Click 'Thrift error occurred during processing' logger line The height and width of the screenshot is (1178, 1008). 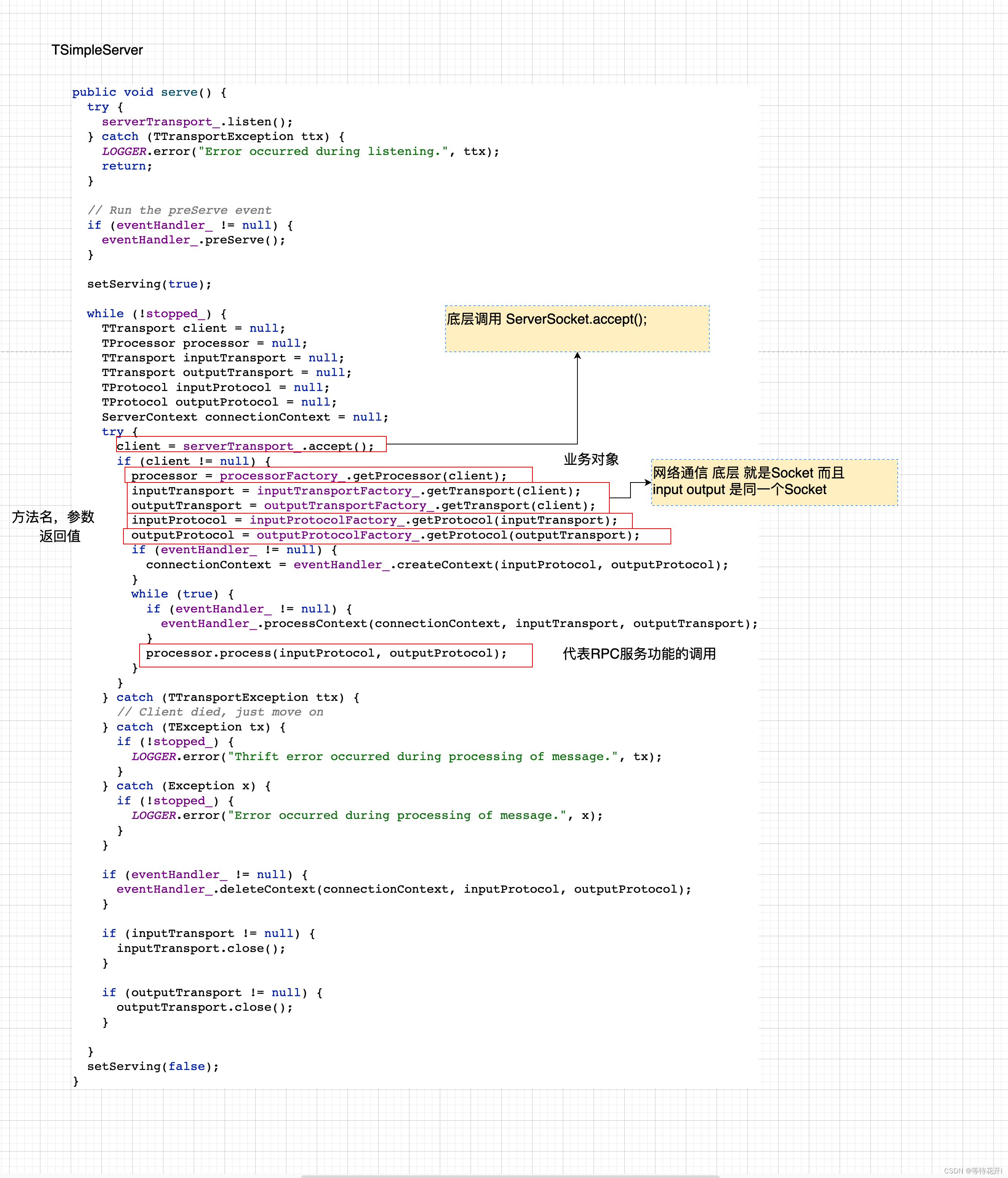click(397, 757)
